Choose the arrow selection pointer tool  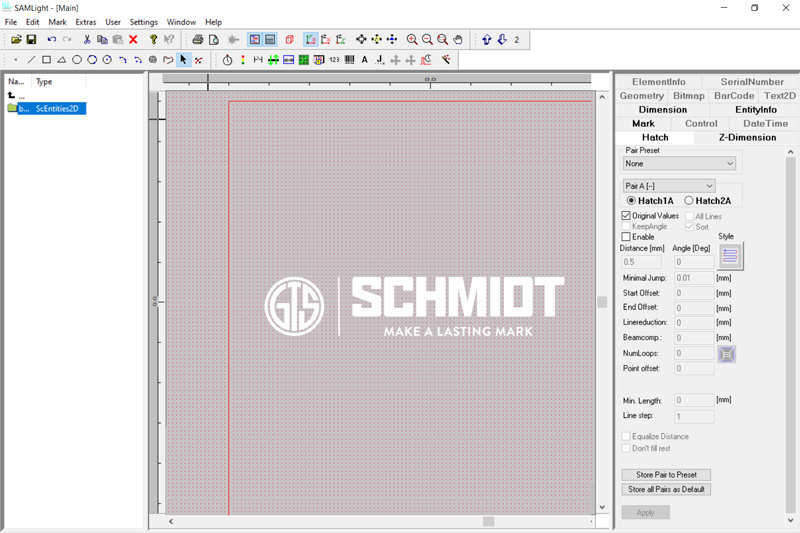(x=183, y=60)
